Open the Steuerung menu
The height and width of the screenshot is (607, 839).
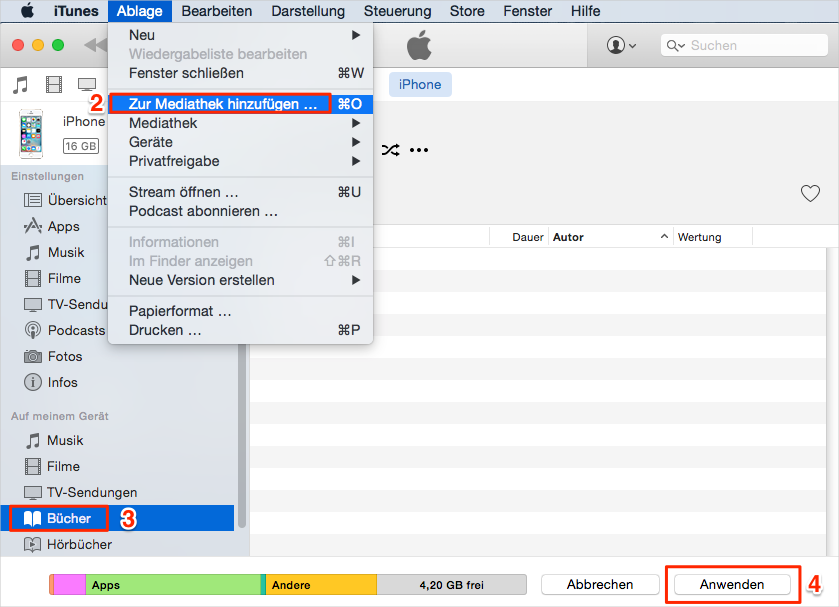(398, 11)
